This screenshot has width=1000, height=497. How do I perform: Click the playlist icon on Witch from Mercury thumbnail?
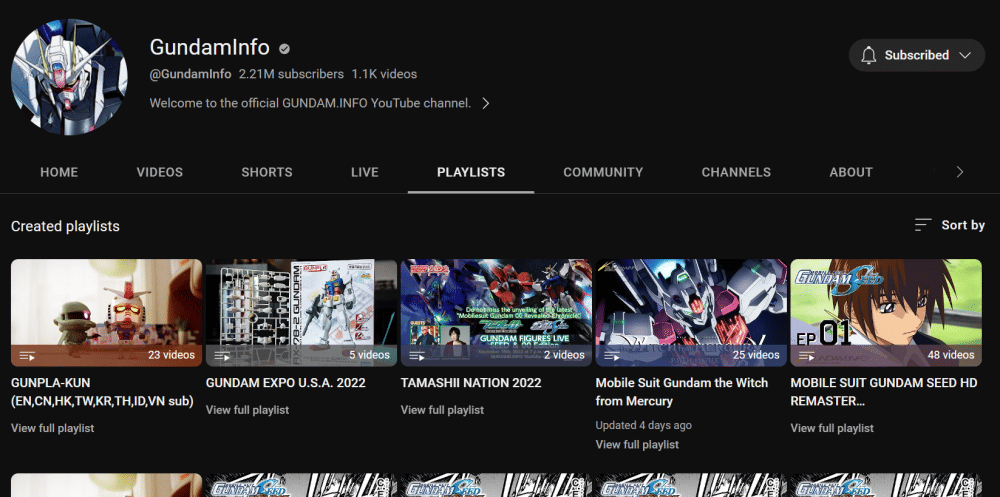click(612, 355)
